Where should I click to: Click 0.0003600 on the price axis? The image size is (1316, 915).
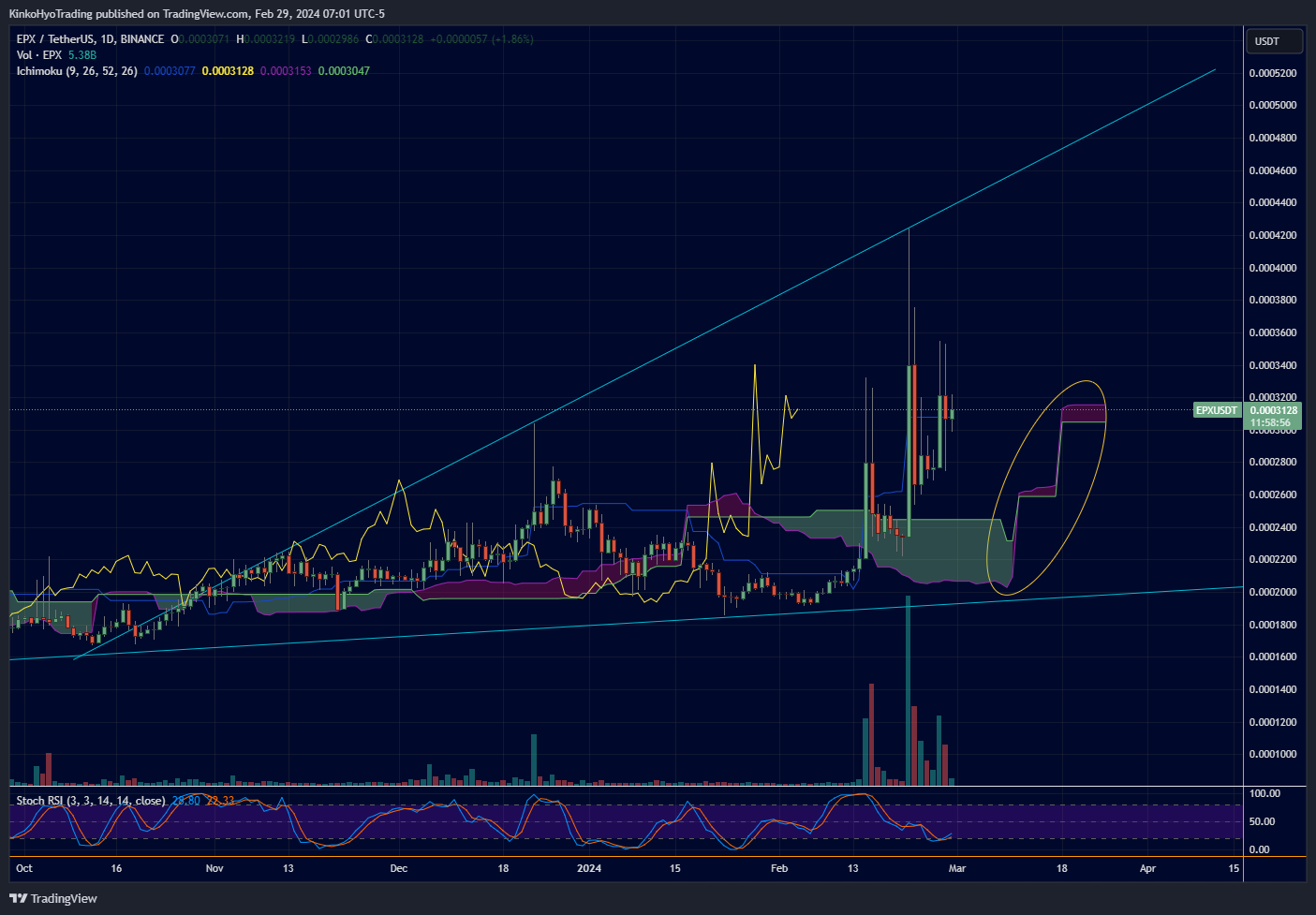coord(1273,332)
